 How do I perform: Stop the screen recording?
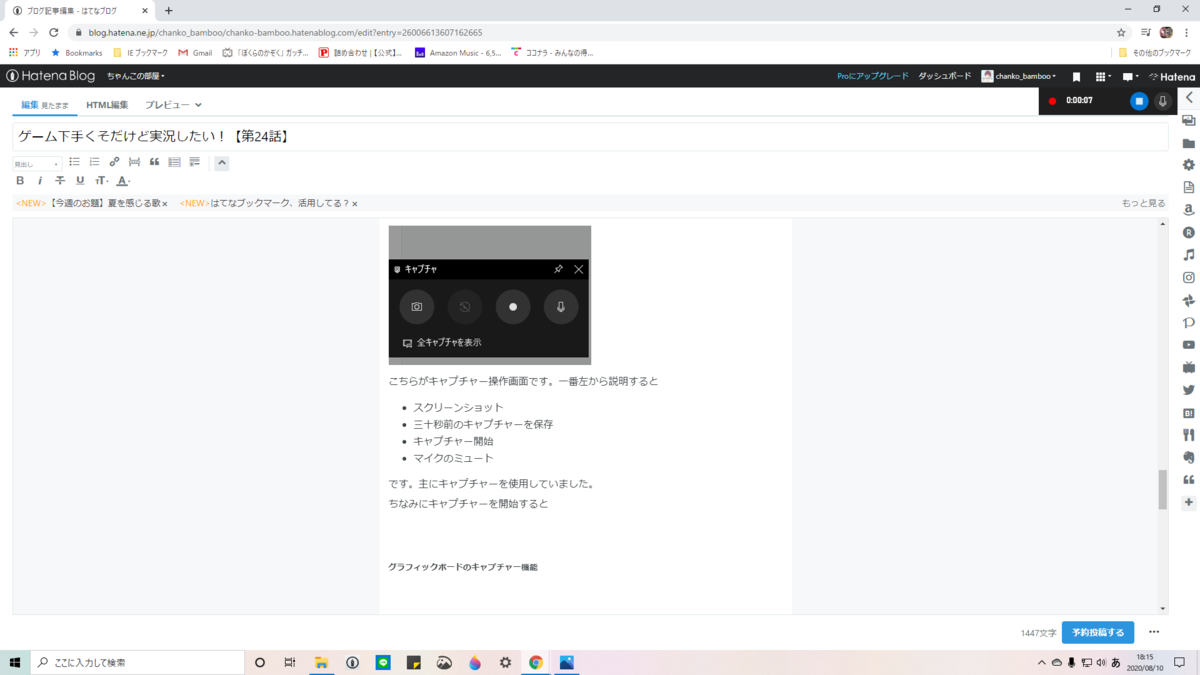1139,101
